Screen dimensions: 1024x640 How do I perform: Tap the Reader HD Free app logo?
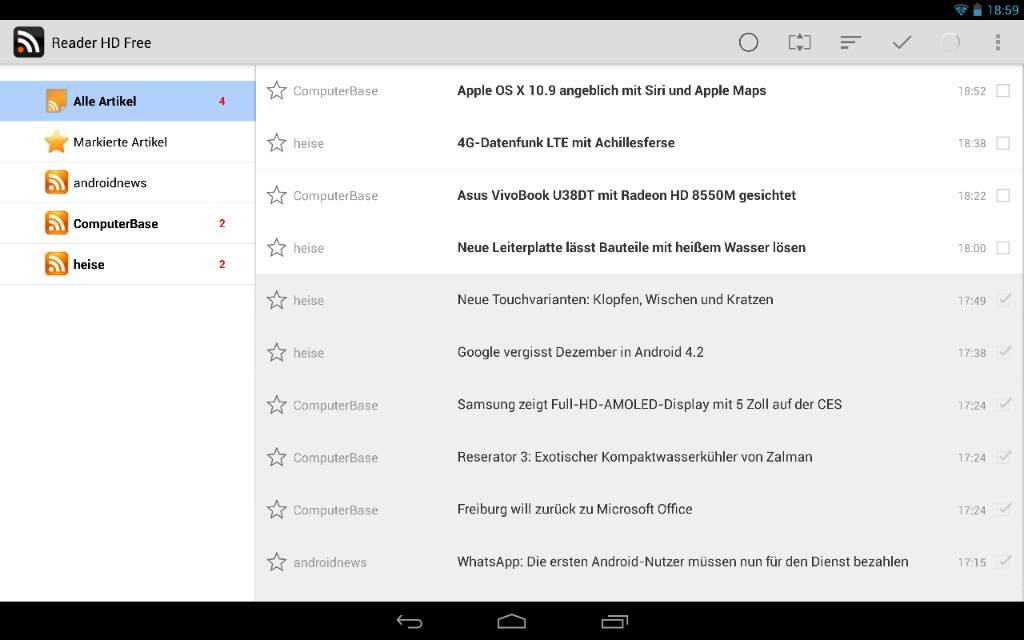(29, 42)
